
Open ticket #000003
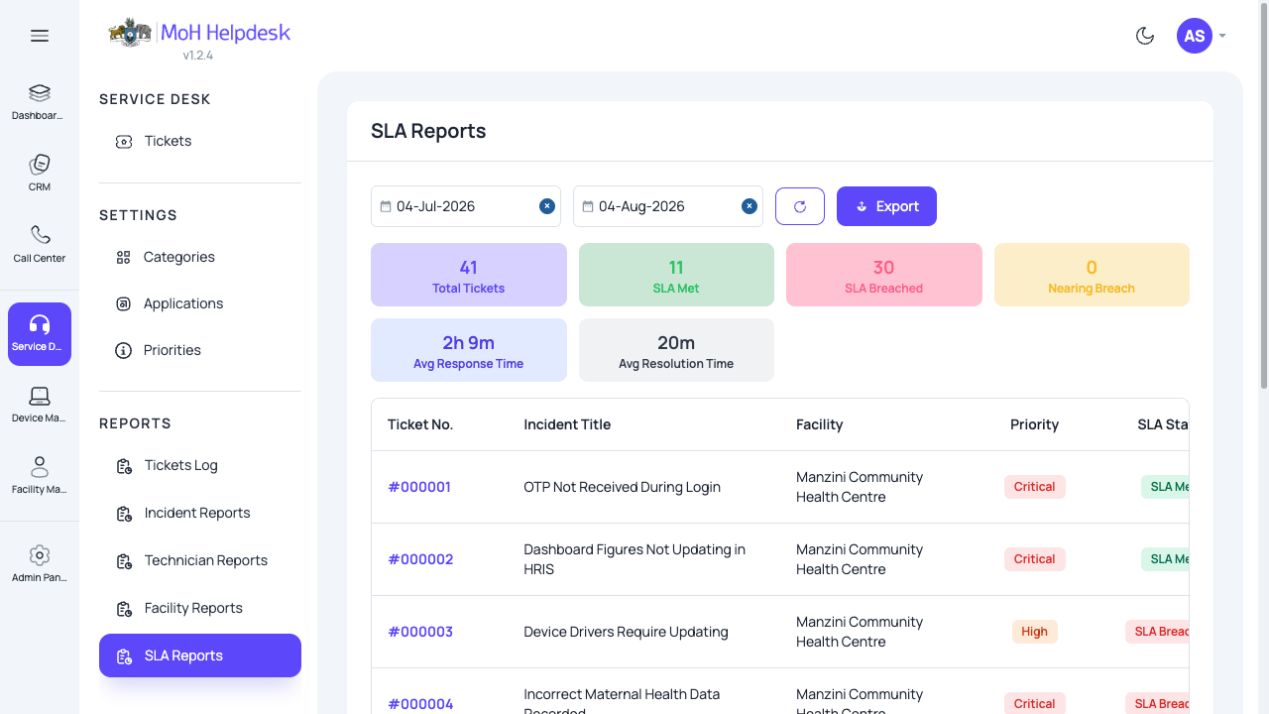tap(420, 632)
